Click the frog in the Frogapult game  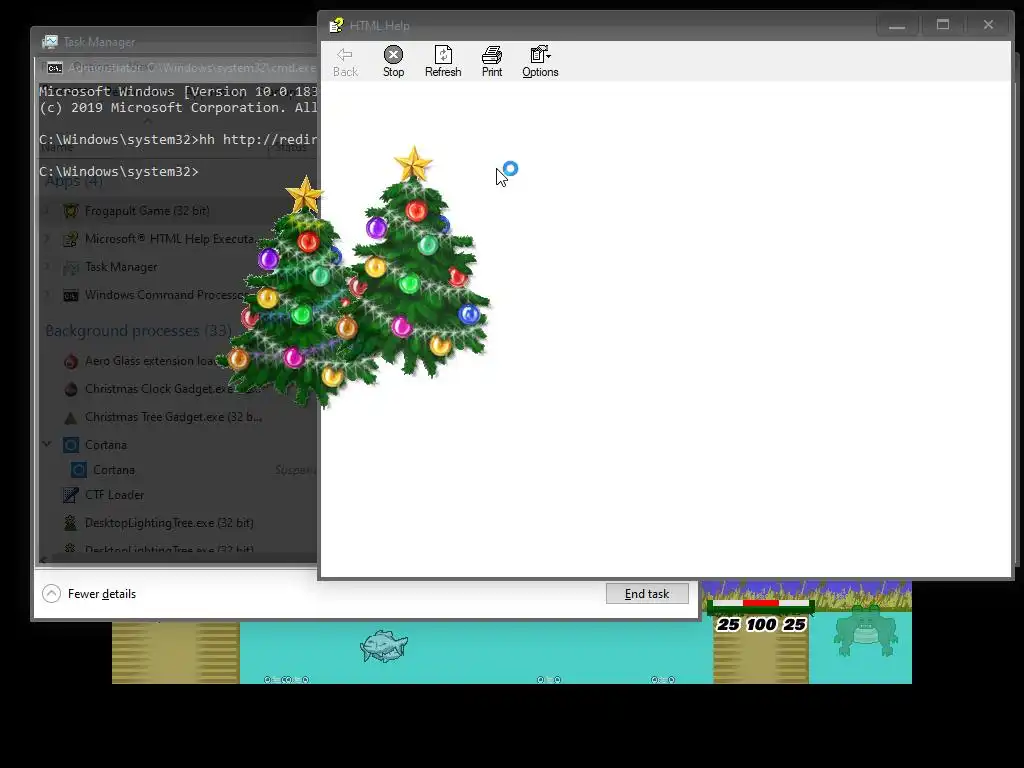click(865, 631)
